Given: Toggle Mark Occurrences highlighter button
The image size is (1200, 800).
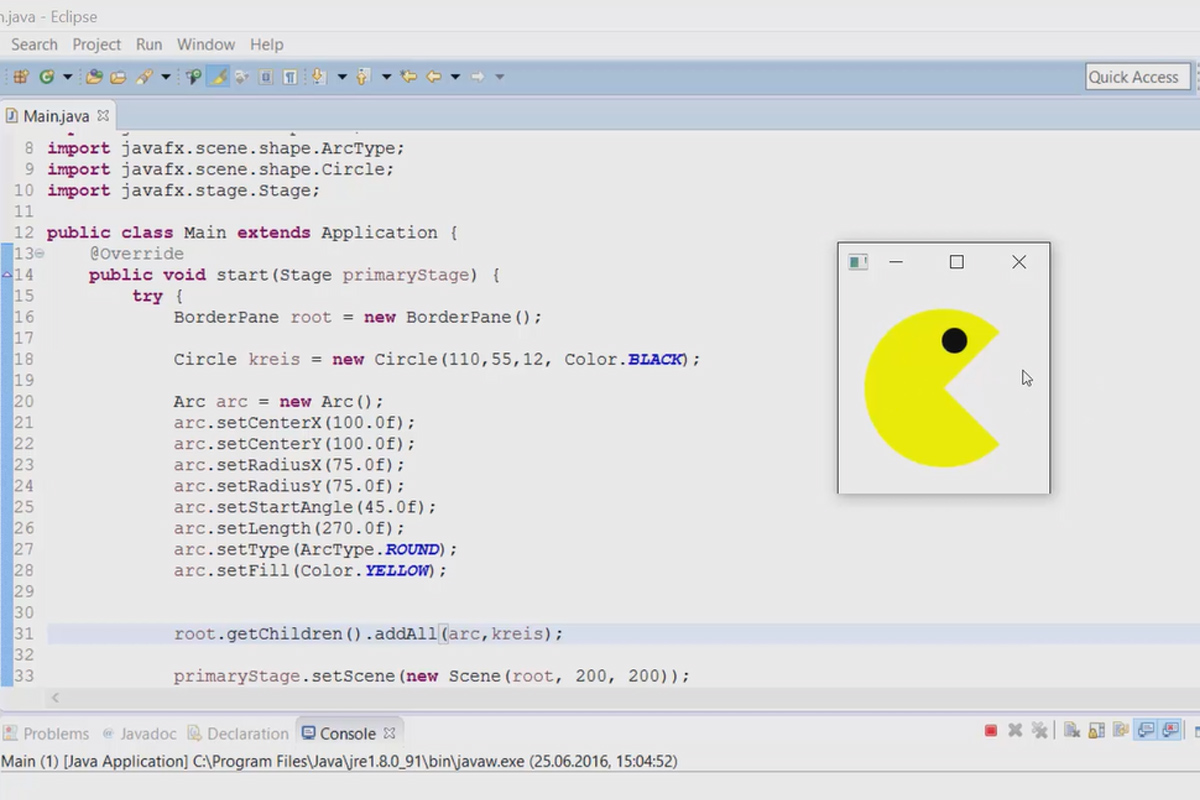Looking at the screenshot, I should pyautogui.click(x=218, y=77).
